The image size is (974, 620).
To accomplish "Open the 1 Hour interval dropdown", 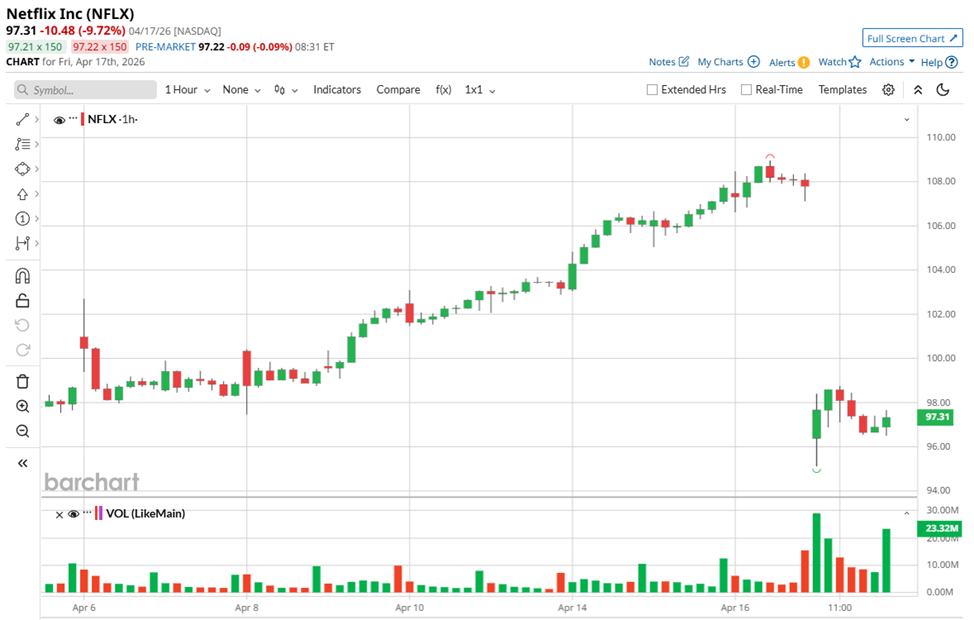I will click(188, 90).
